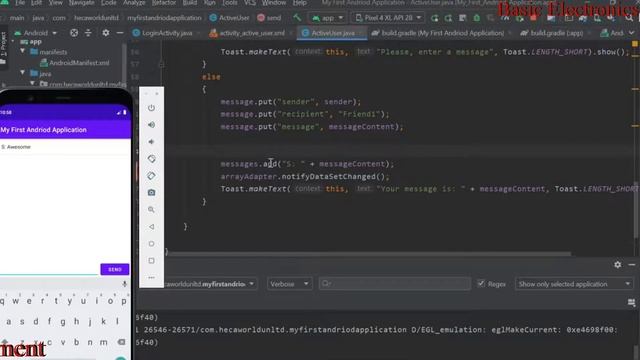
Task: Tap the emulator Back triangle button
Action: [x=151, y=227]
